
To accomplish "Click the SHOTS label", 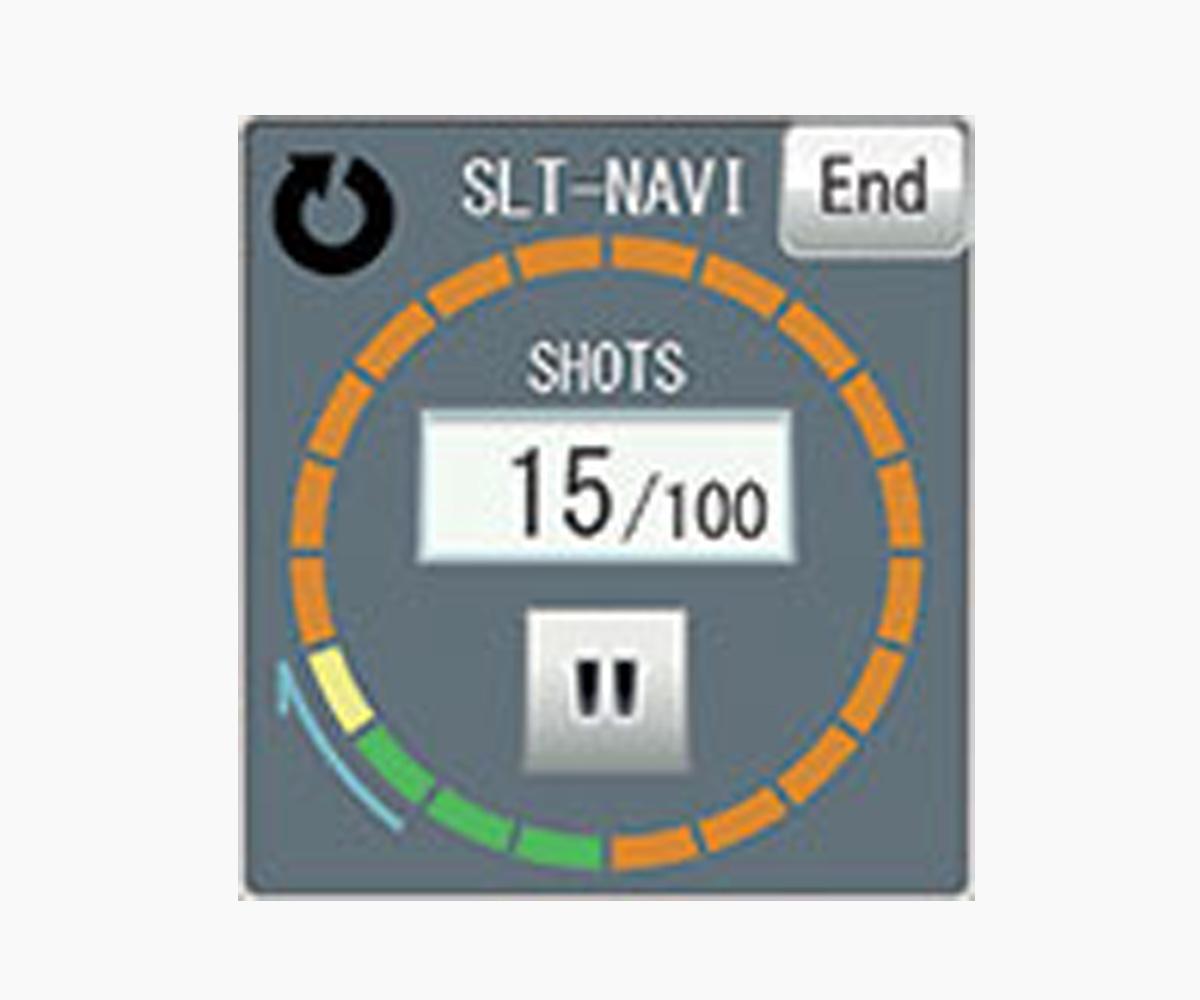I will pyautogui.click(x=606, y=368).
